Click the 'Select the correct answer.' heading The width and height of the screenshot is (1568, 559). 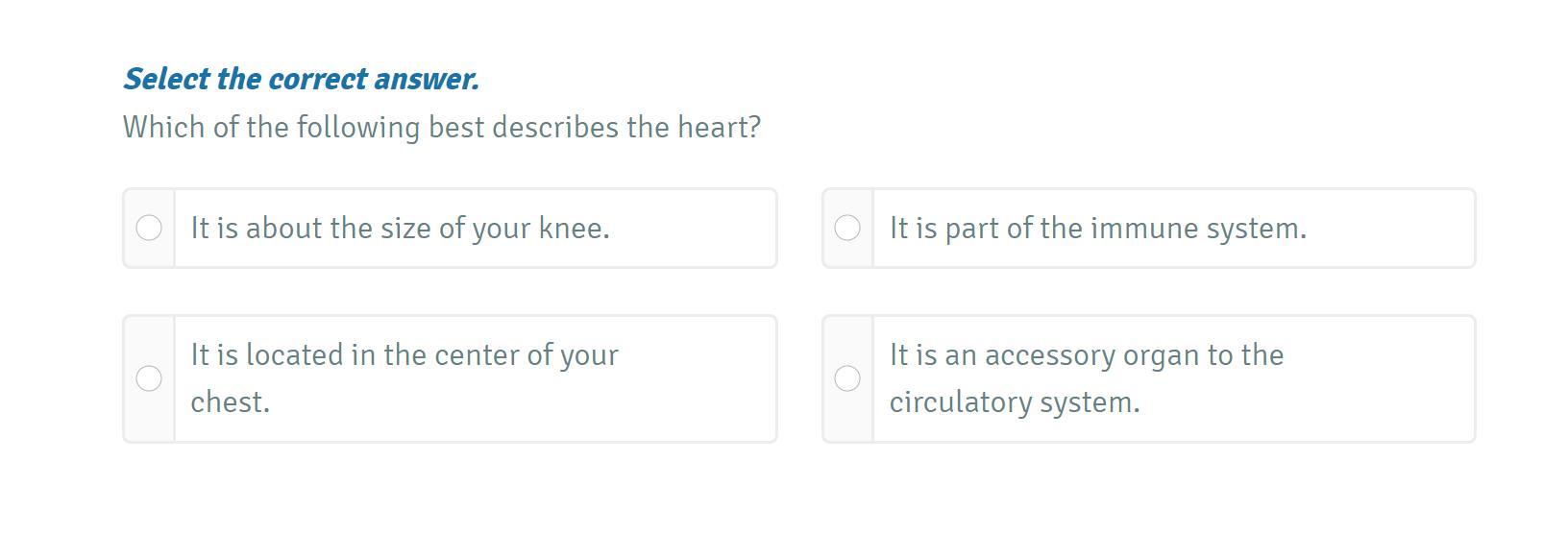(301, 79)
